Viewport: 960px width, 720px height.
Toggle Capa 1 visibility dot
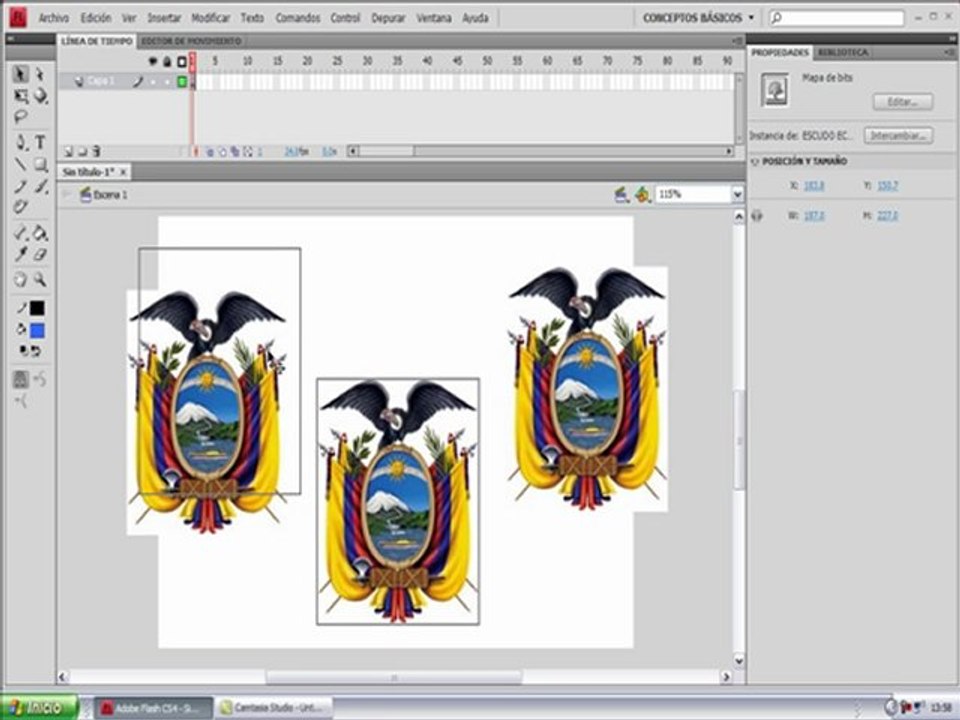click(153, 81)
